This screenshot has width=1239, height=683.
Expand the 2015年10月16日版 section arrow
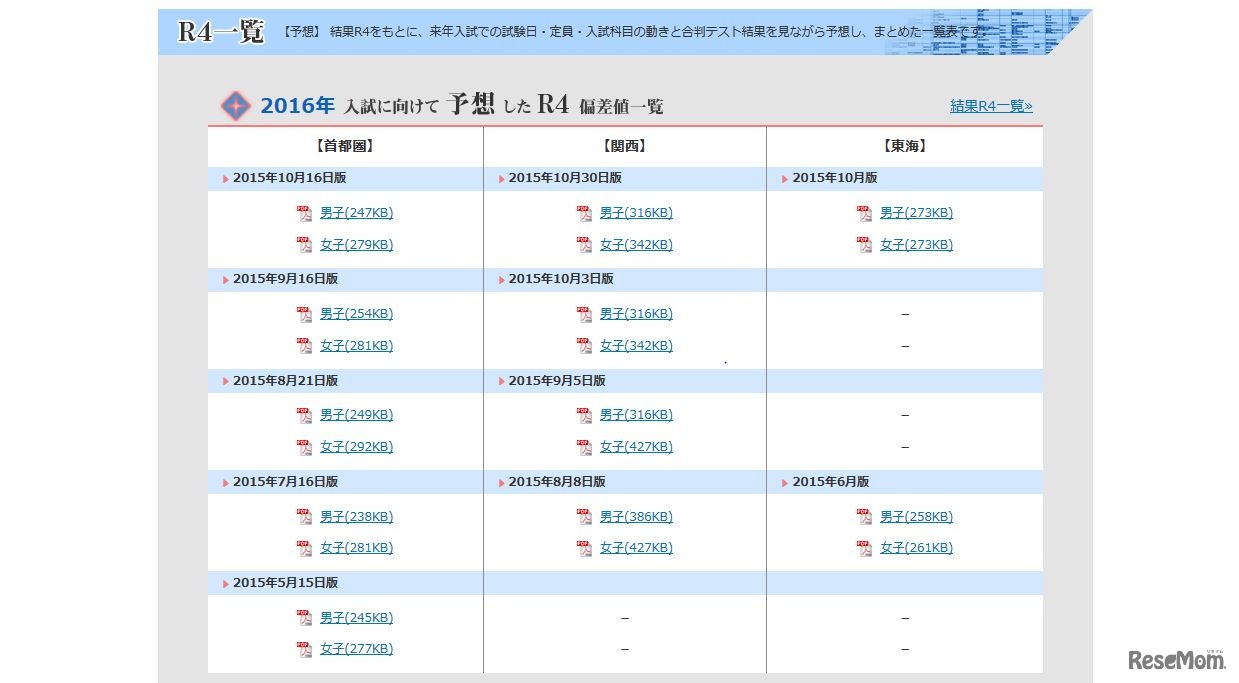tap(224, 178)
